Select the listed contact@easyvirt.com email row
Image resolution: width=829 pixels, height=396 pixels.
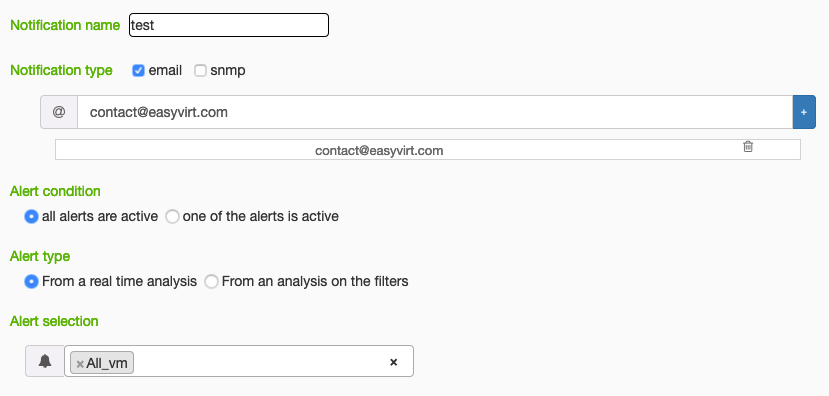(428, 150)
